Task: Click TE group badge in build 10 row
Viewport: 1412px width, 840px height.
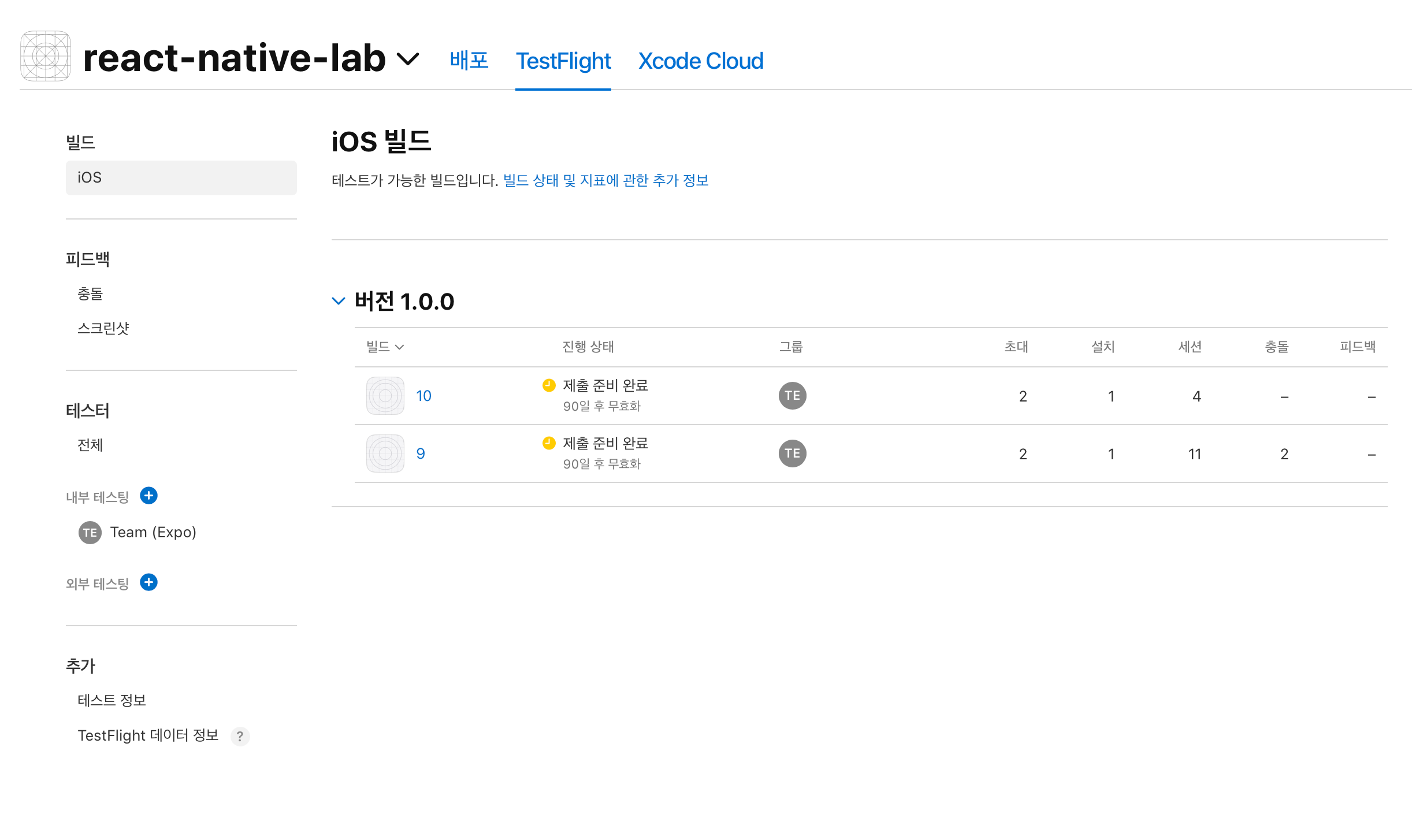Action: [x=793, y=396]
